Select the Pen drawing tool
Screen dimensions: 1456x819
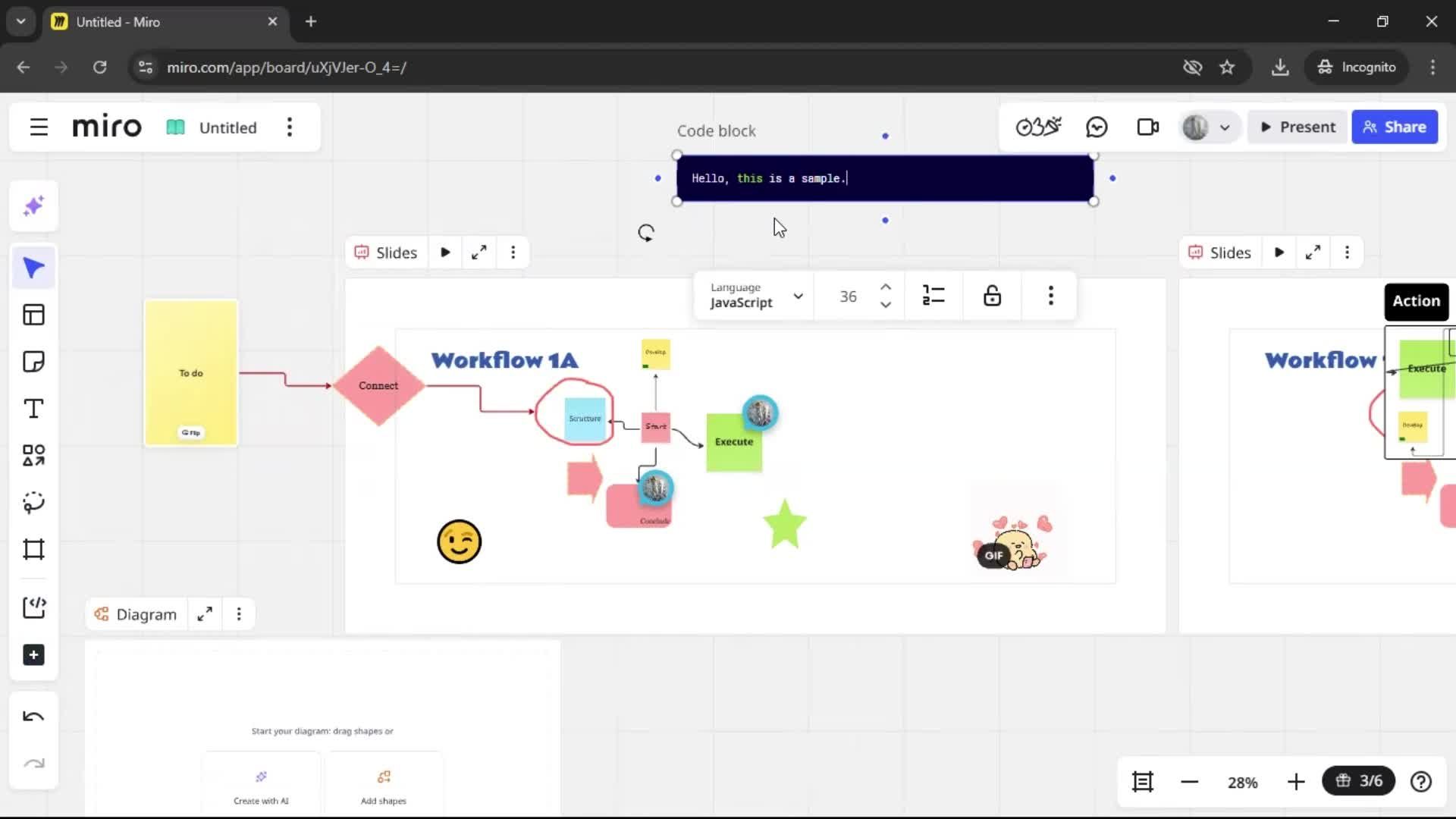pyautogui.click(x=33, y=503)
